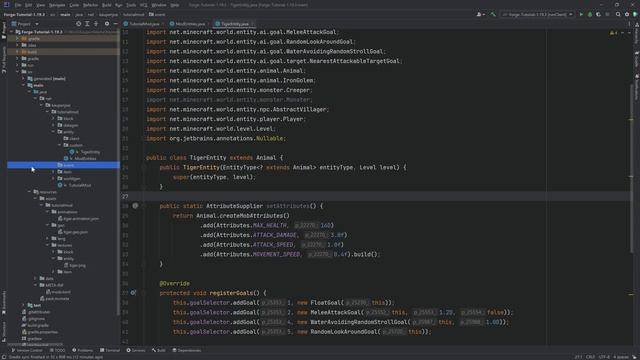Open the user account icon dropdown
Image resolution: width=640 pixels, height=360 pixels.
pyautogui.click(x=480, y=14)
